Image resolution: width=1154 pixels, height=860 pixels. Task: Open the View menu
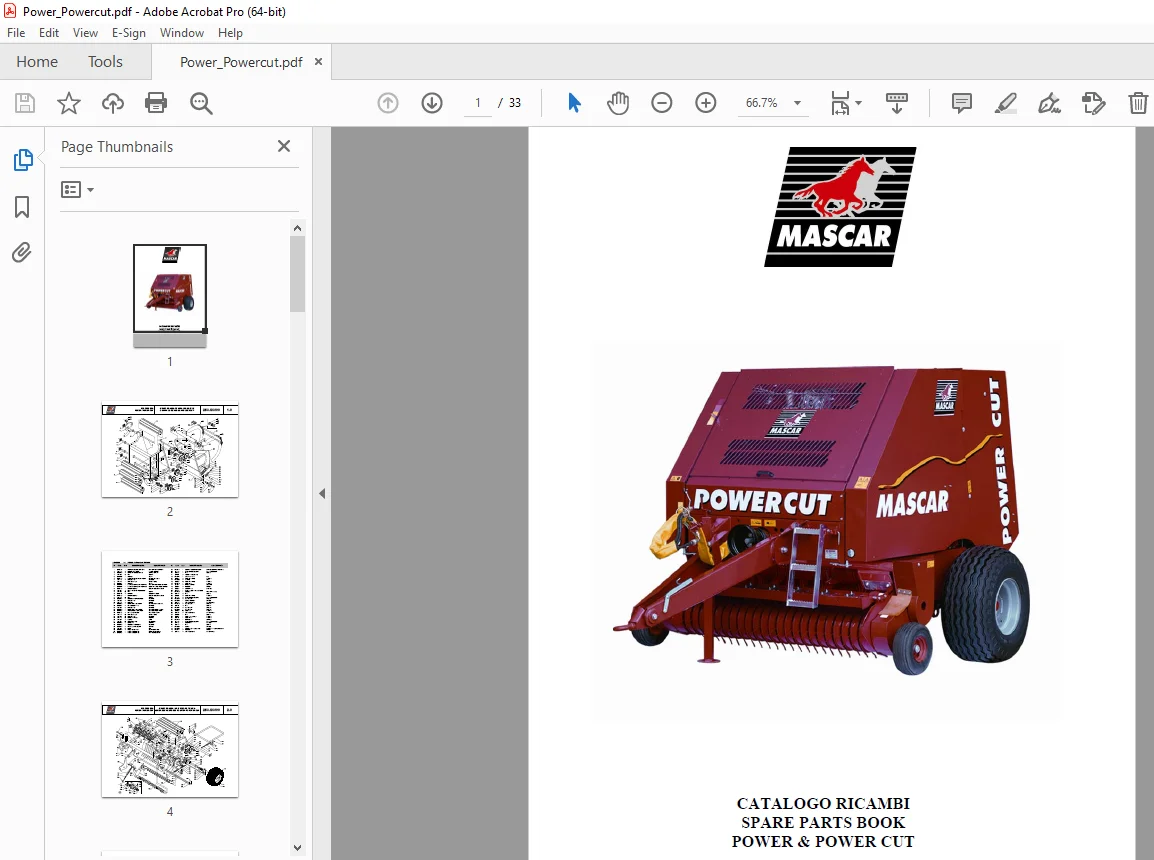point(85,33)
